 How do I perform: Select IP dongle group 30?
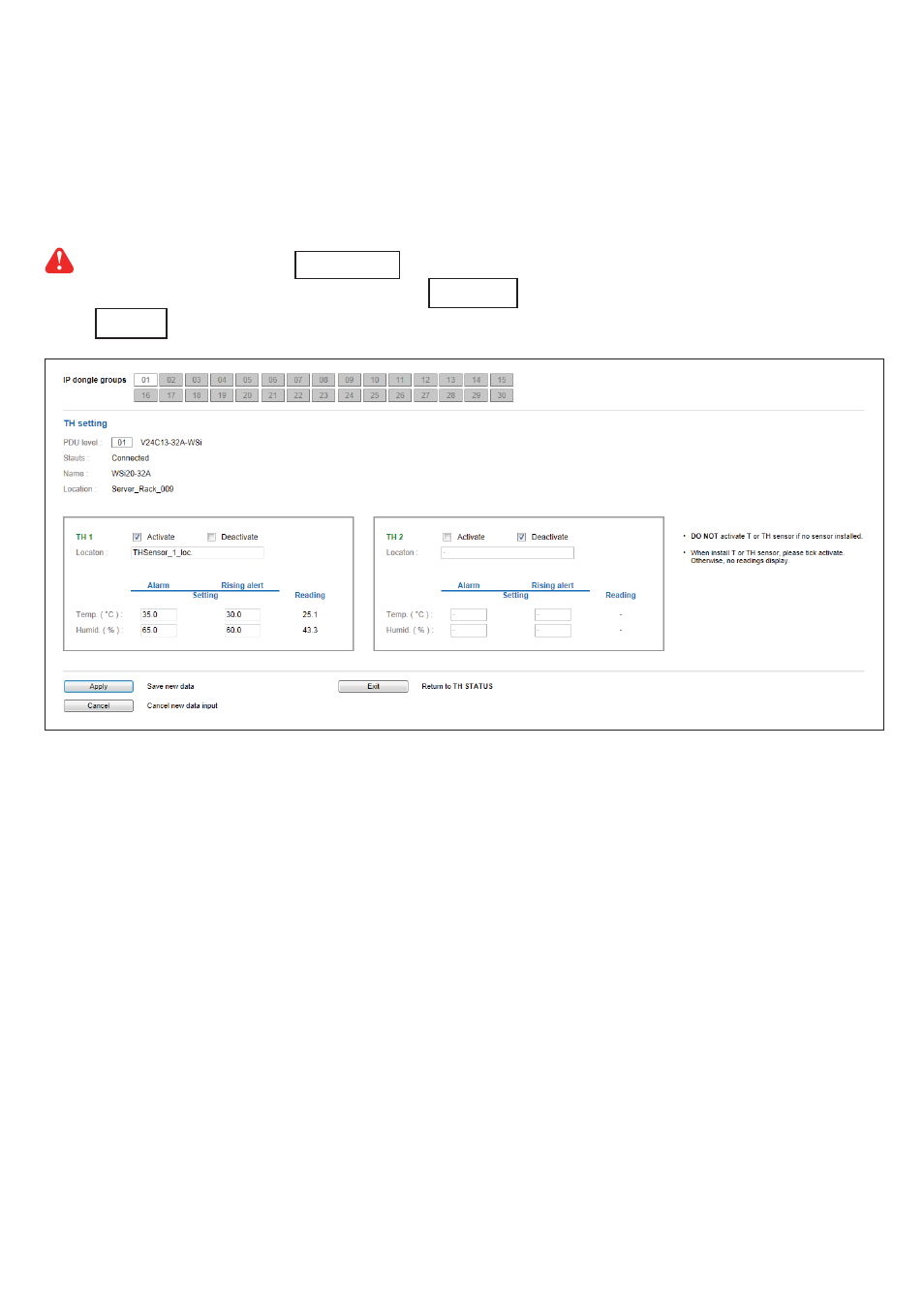(502, 395)
